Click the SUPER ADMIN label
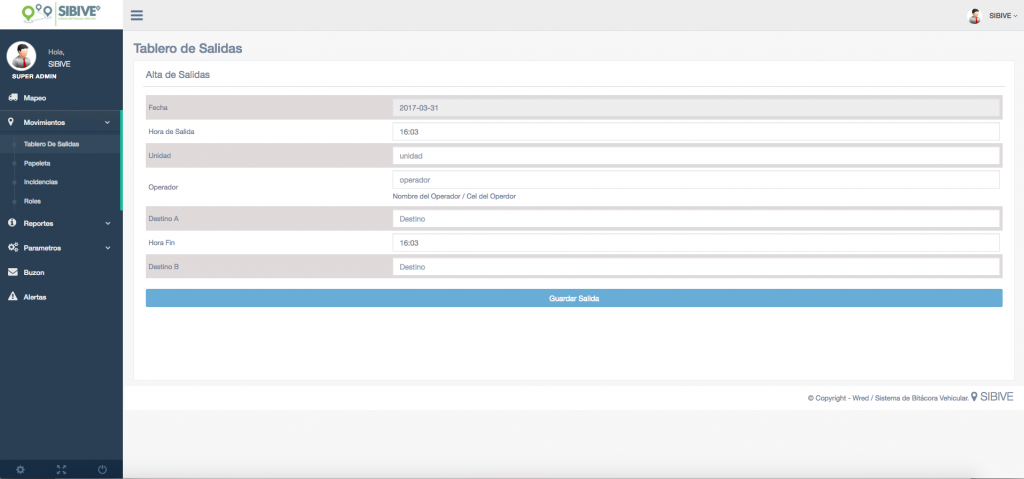Viewport: 1024px width, 479px height. point(34,76)
